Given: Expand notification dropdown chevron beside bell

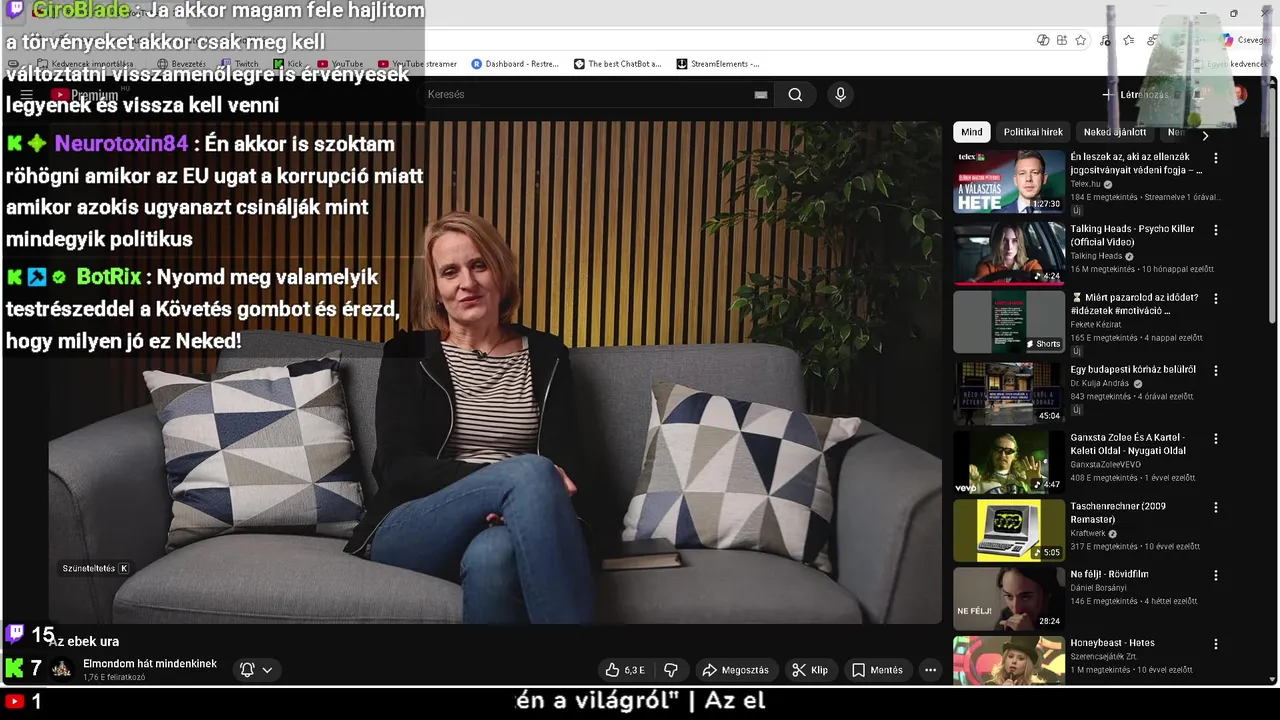Looking at the screenshot, I should point(267,670).
